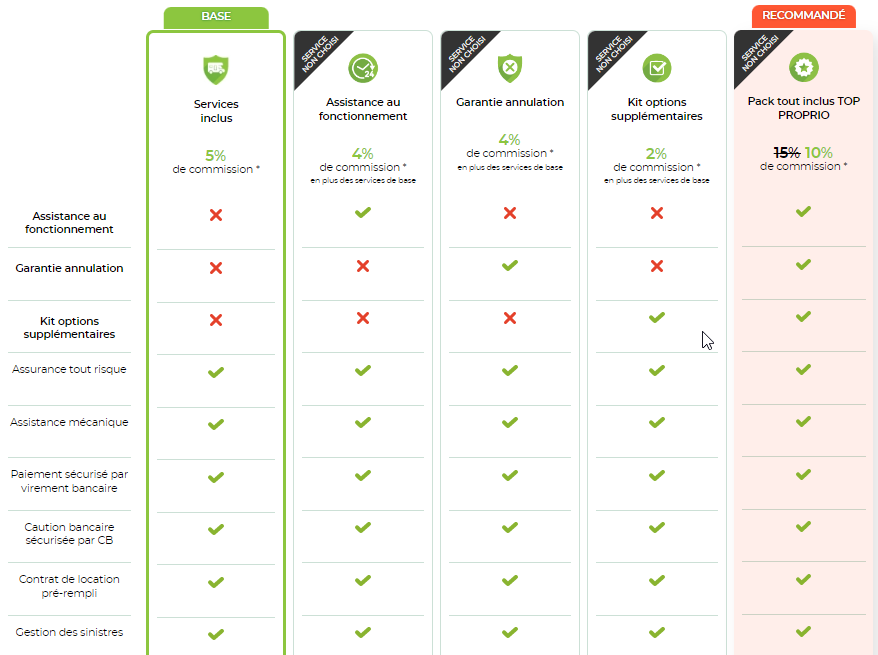Image resolution: width=878 pixels, height=655 pixels.
Task: Click the 10% commission price on the recommended pack
Action: pyautogui.click(x=819, y=153)
